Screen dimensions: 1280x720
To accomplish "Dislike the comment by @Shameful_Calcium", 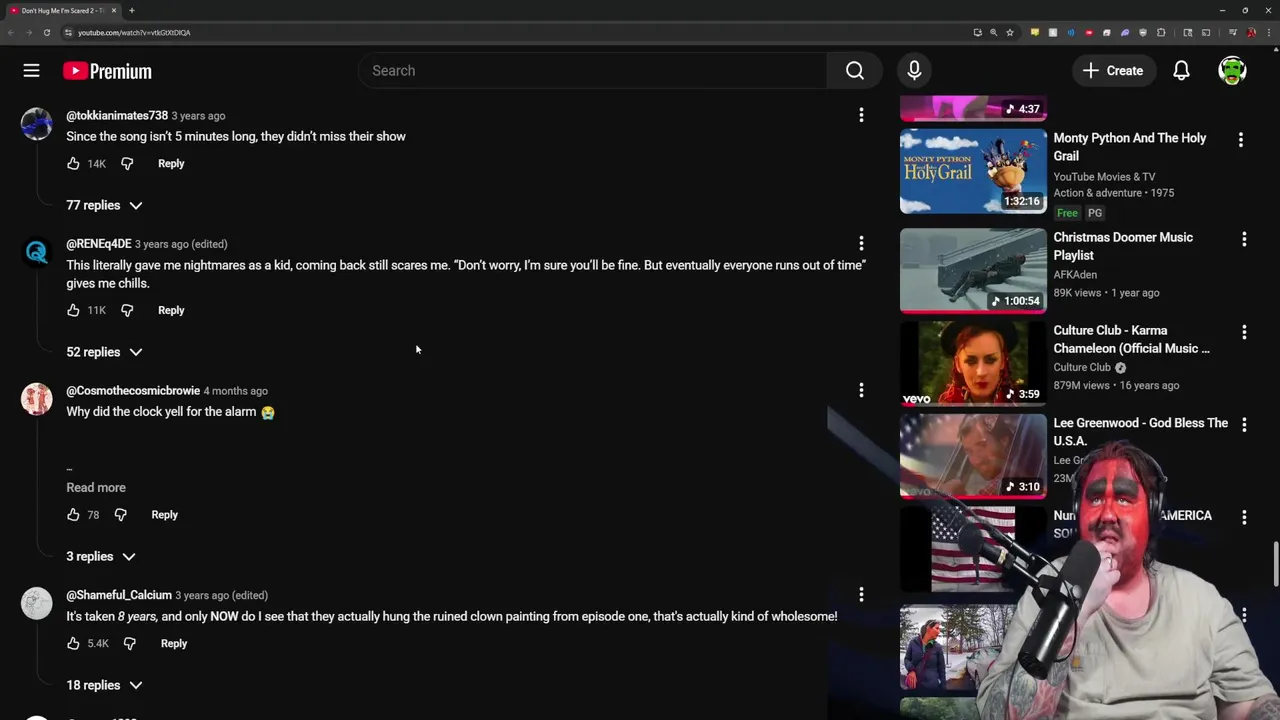I will click(x=129, y=643).
